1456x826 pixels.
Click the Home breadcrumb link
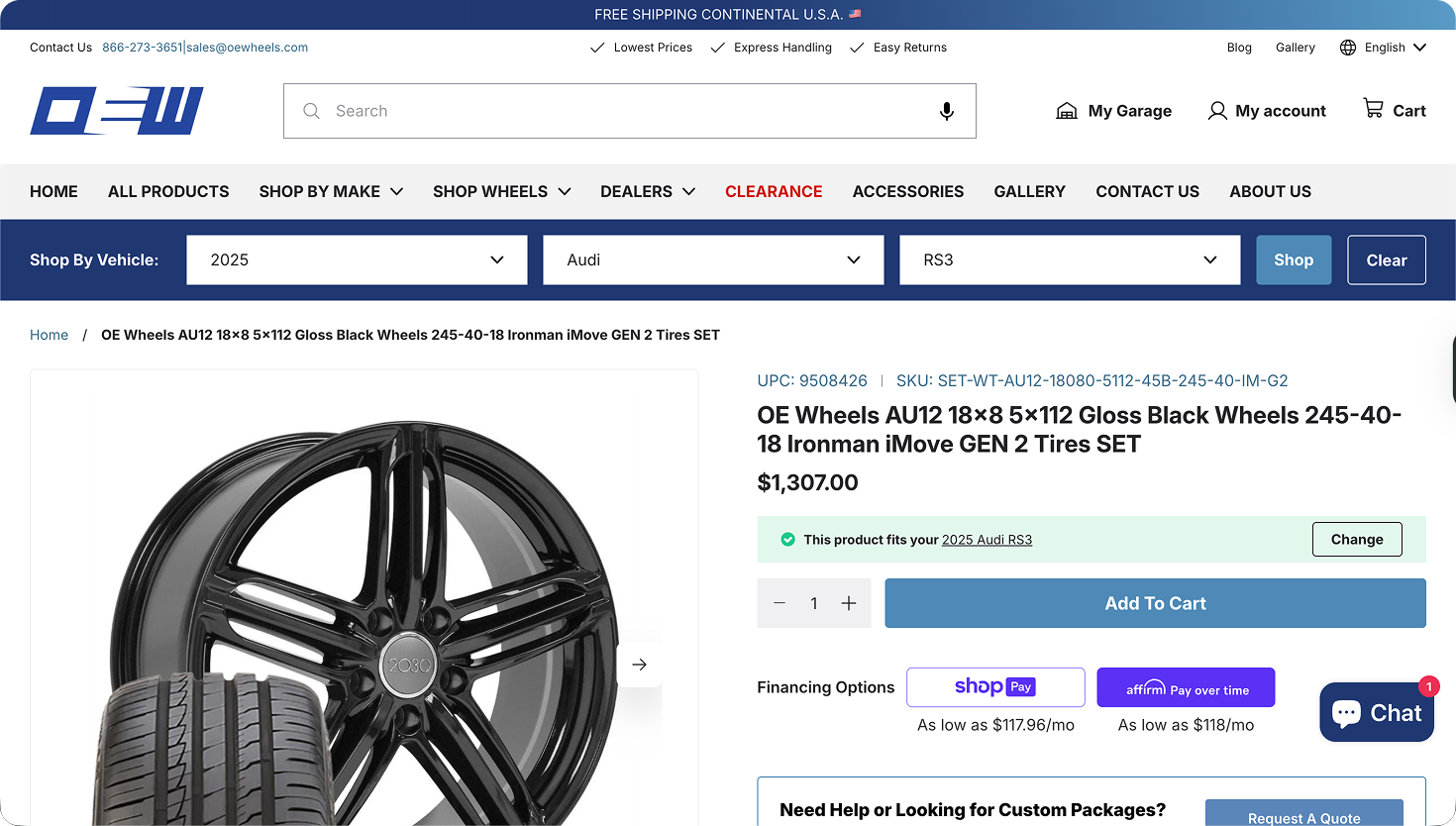49,335
